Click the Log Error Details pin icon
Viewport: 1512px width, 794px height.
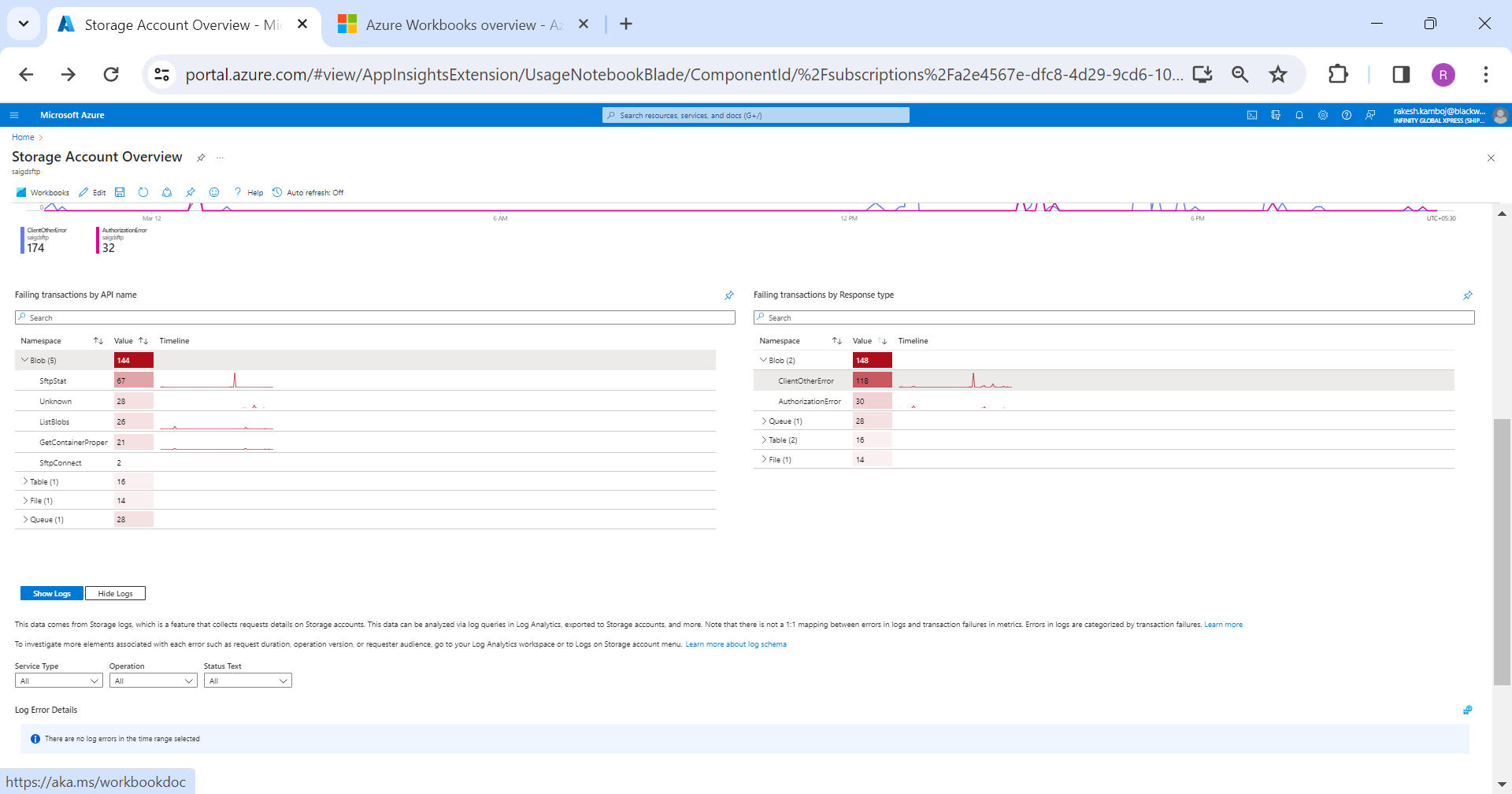coord(1468,710)
